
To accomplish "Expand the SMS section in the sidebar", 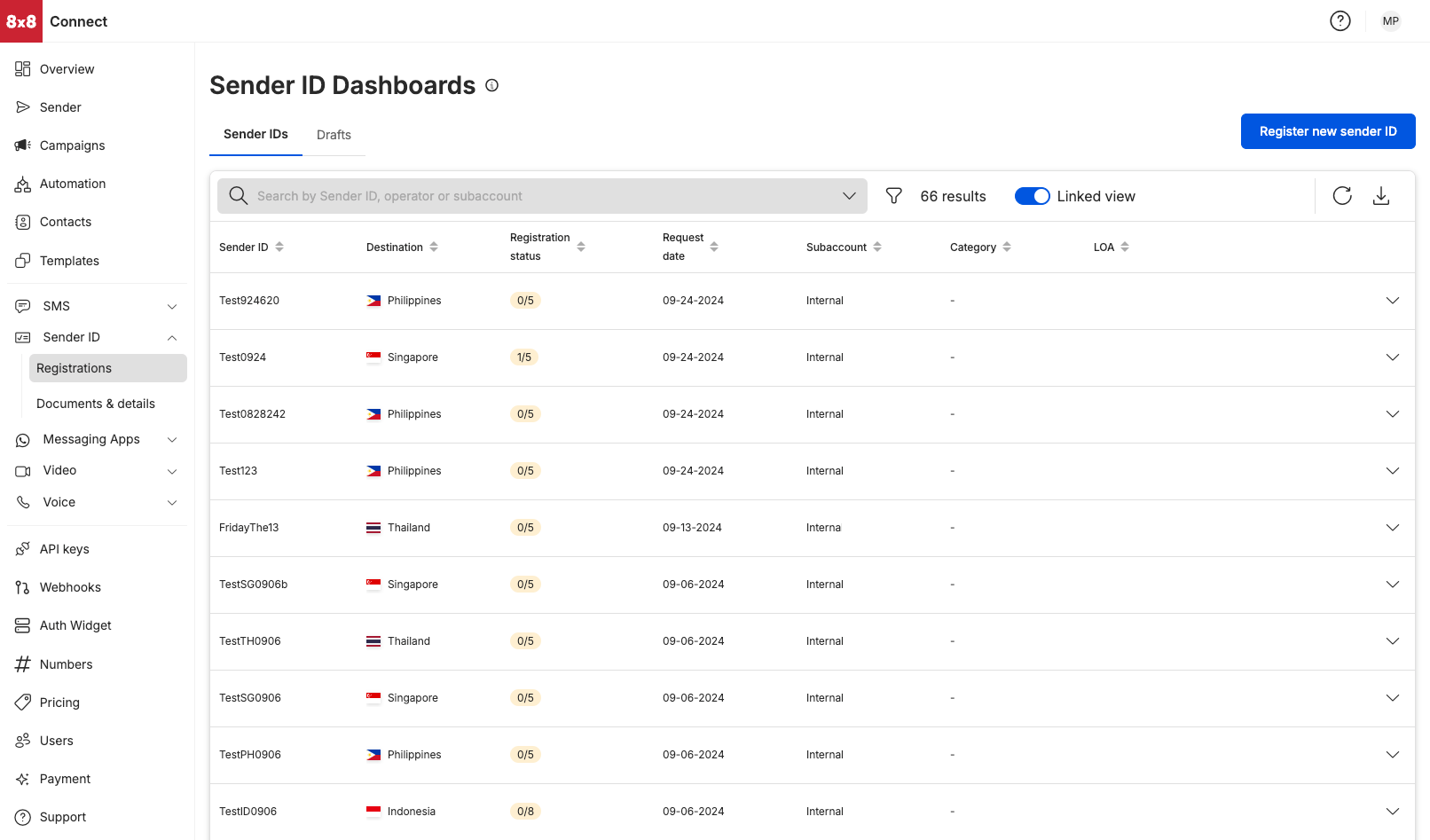I will [x=171, y=305].
